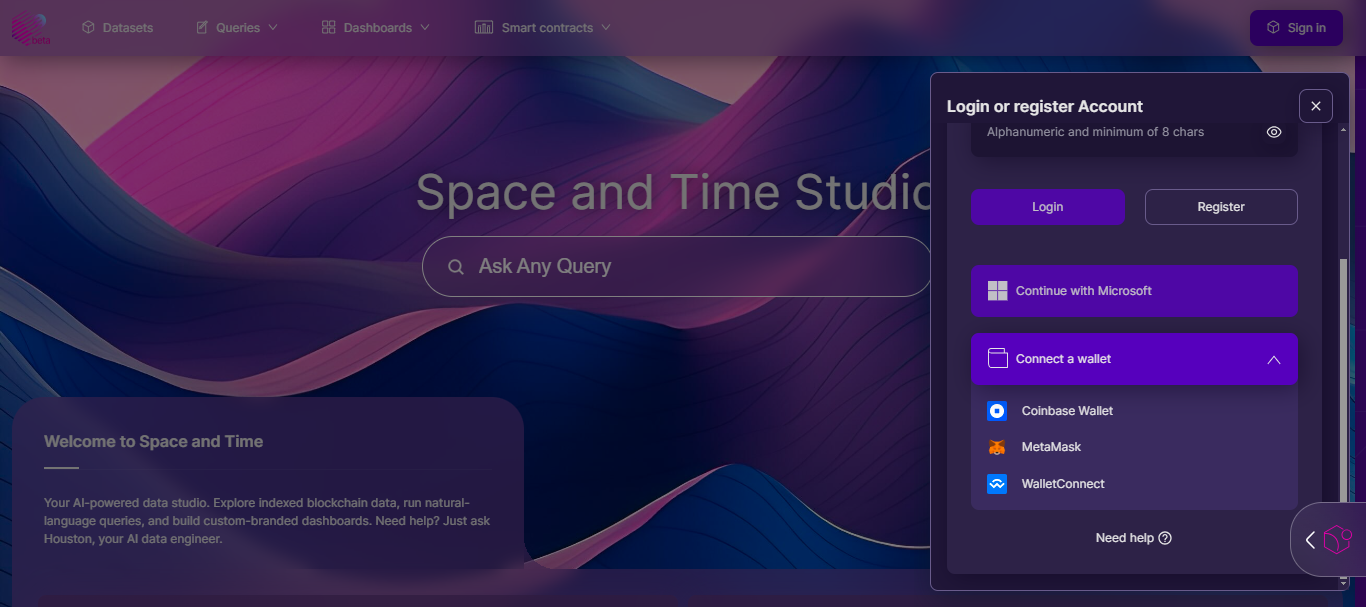Viewport: 1366px width, 607px height.
Task: Click the Welcome to Space and Time heading
Action: point(153,441)
